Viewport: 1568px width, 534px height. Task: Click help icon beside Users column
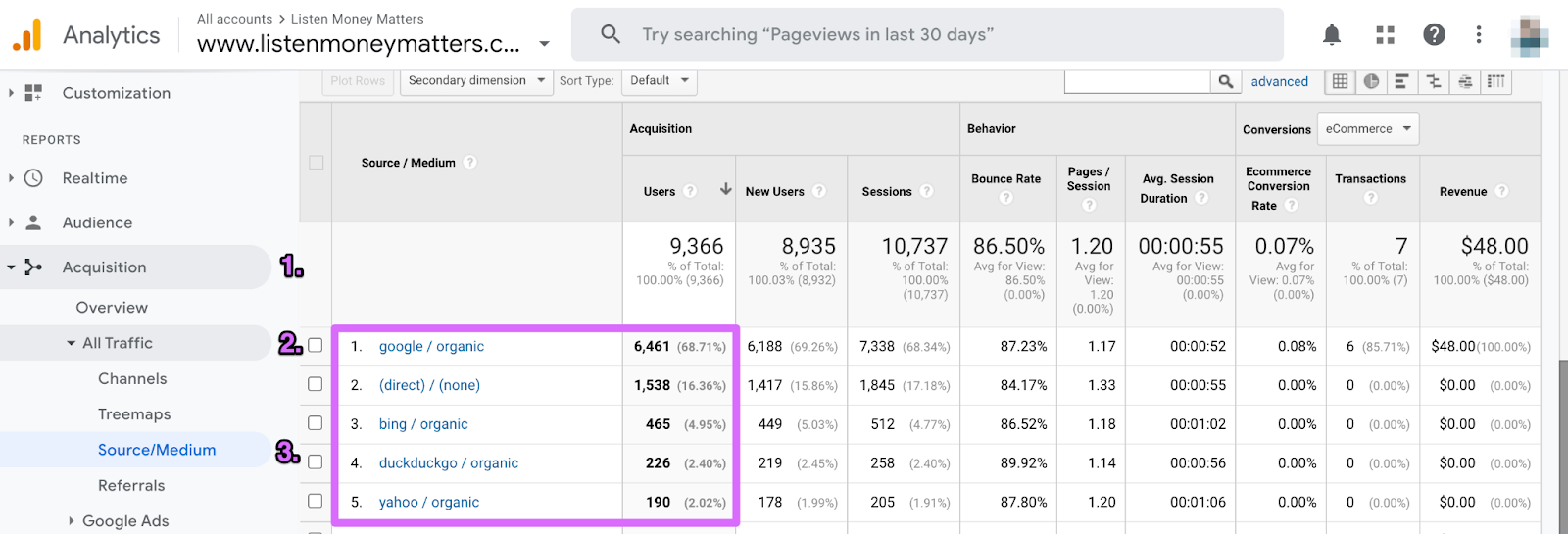(x=690, y=191)
